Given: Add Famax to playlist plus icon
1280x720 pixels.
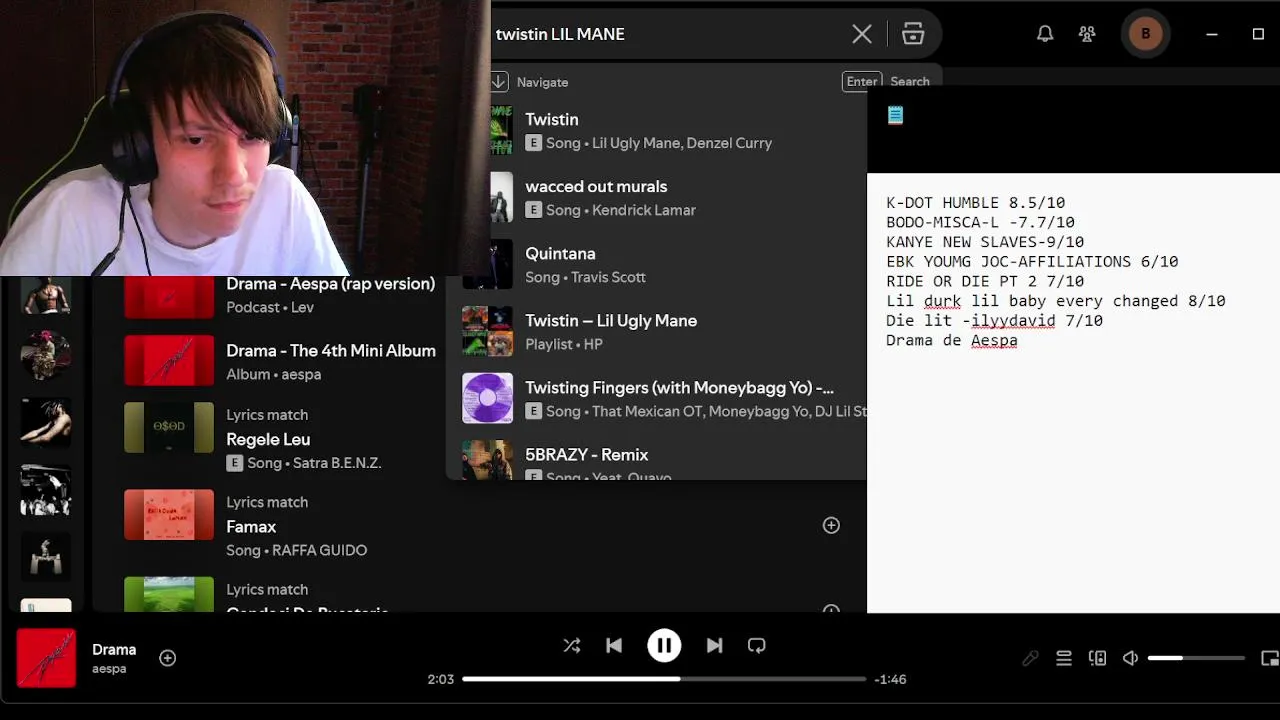Looking at the screenshot, I should [831, 525].
